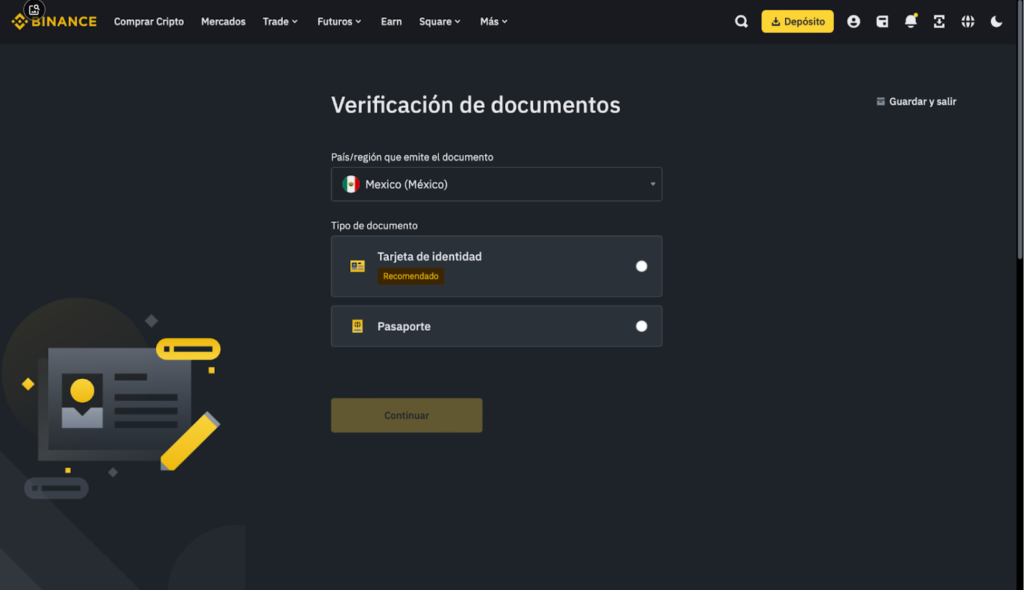Open the wallet icon in header
Image resolution: width=1024 pixels, height=590 pixels.
(x=882, y=21)
